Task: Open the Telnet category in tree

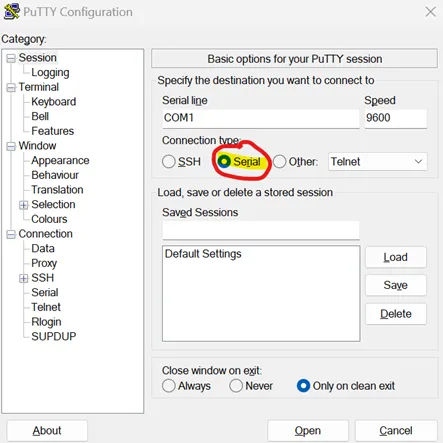Action: (46, 307)
